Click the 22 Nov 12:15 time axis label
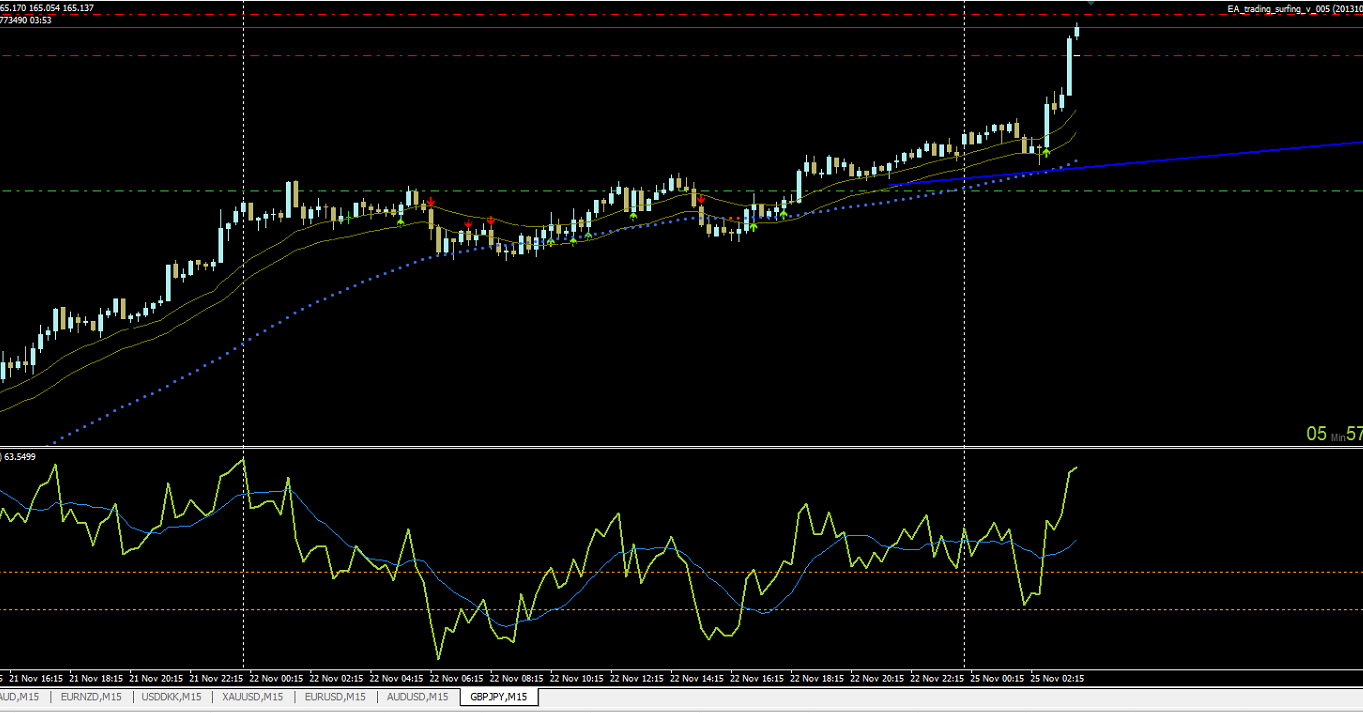Screen dimensions: 1363x713 click(638, 678)
